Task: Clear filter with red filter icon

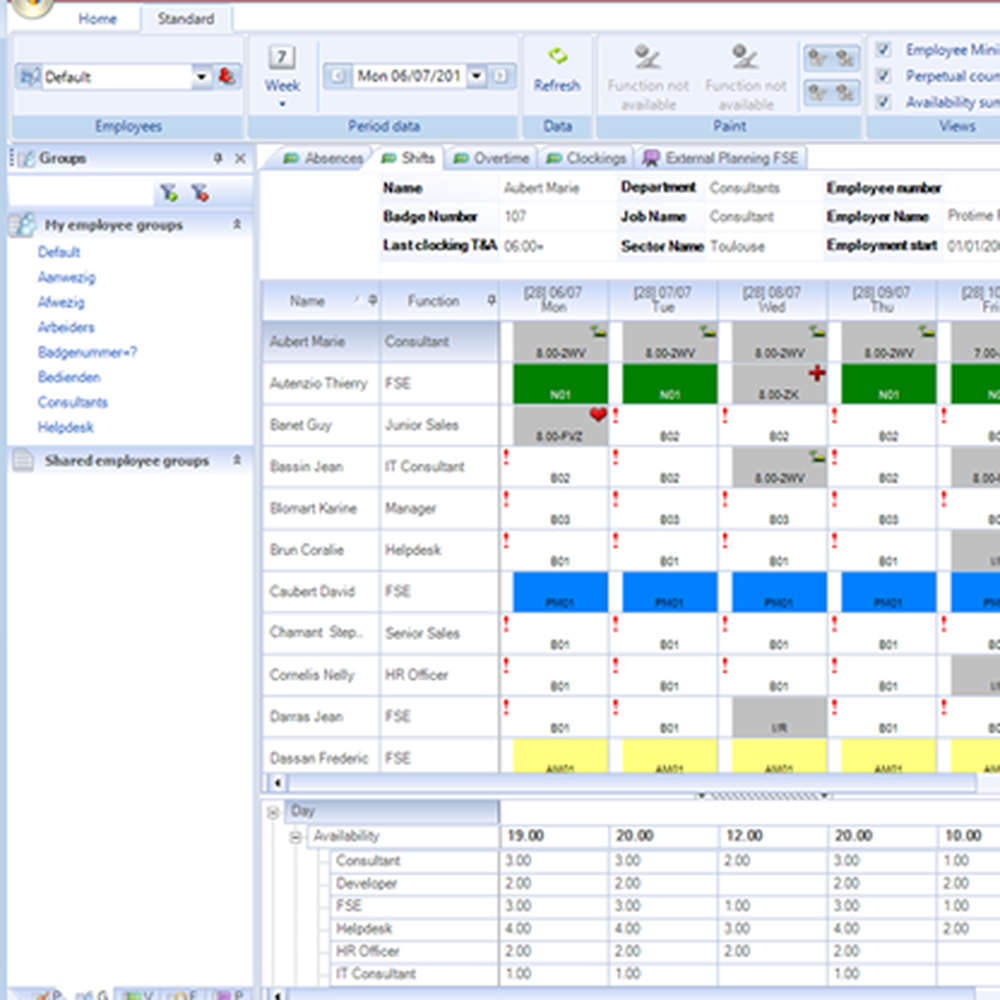Action: 200,193
